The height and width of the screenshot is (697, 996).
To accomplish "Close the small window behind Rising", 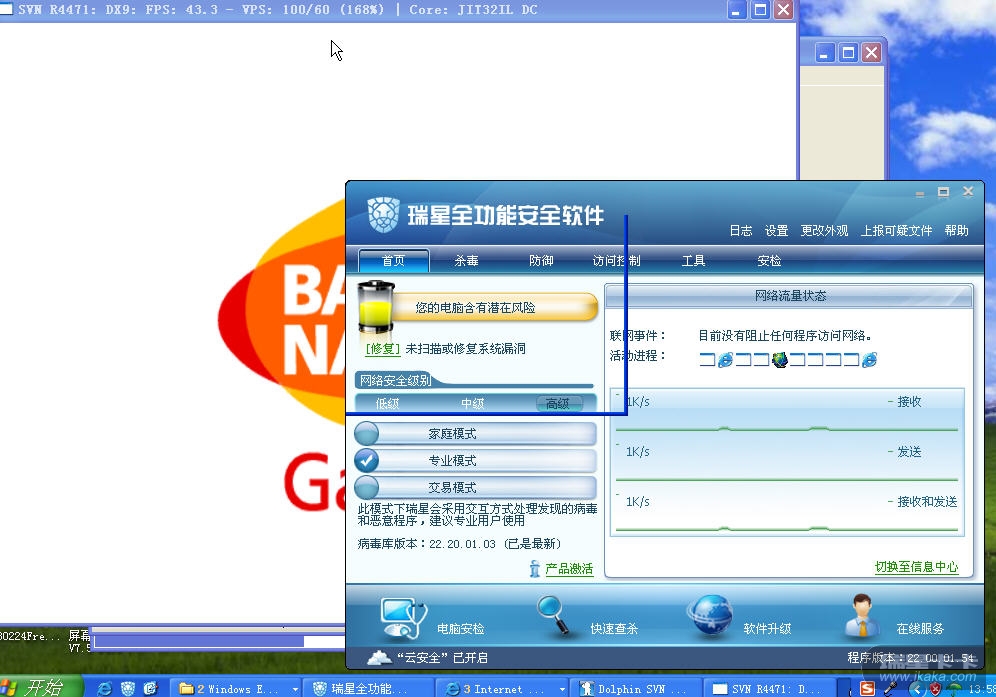I will click(872, 53).
